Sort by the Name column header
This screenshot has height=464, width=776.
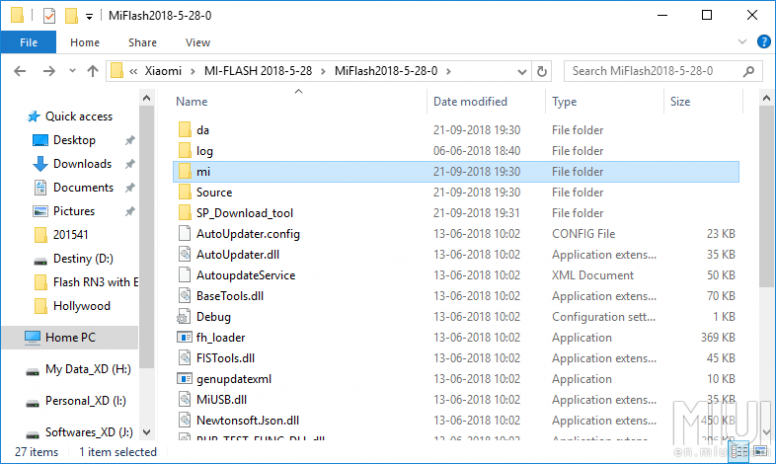click(x=192, y=101)
